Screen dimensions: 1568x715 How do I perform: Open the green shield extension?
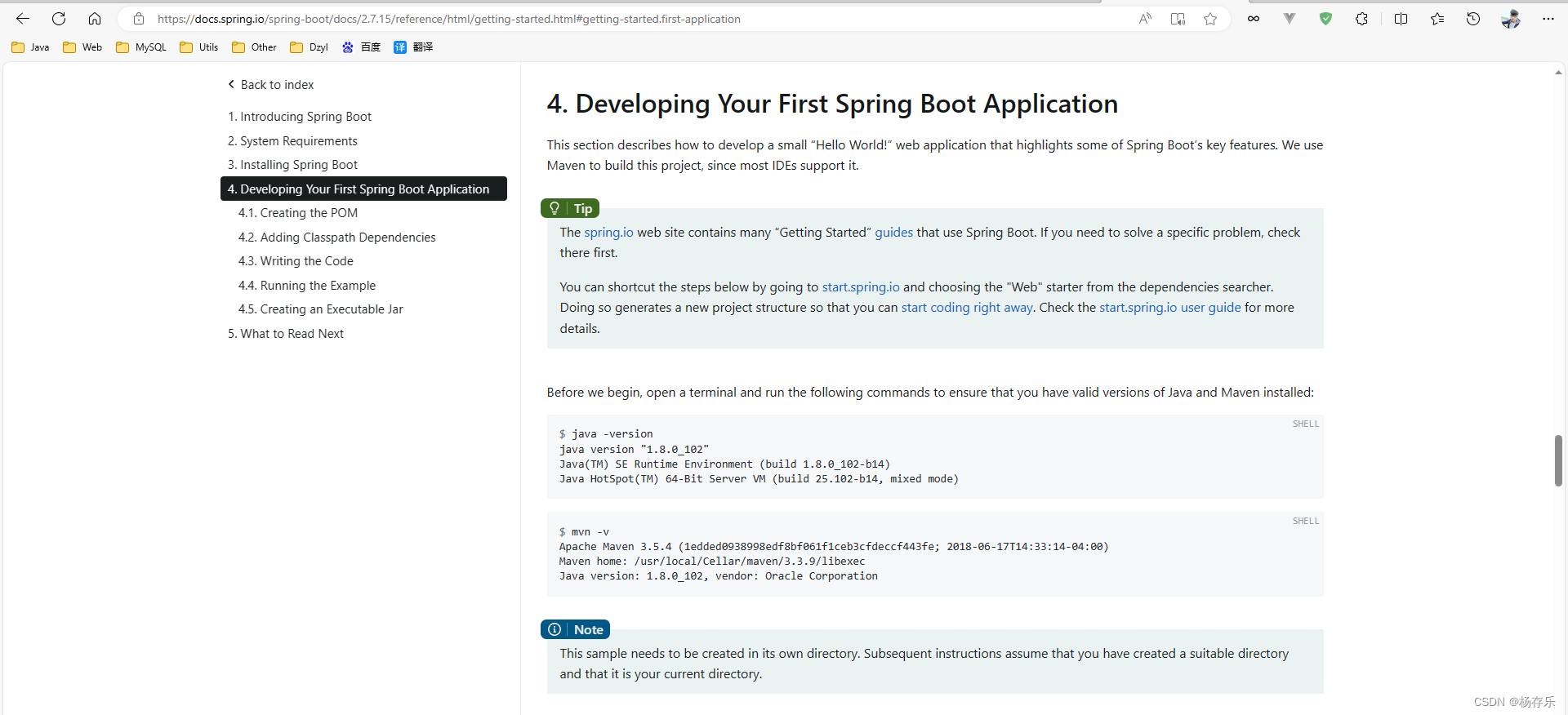[x=1325, y=19]
